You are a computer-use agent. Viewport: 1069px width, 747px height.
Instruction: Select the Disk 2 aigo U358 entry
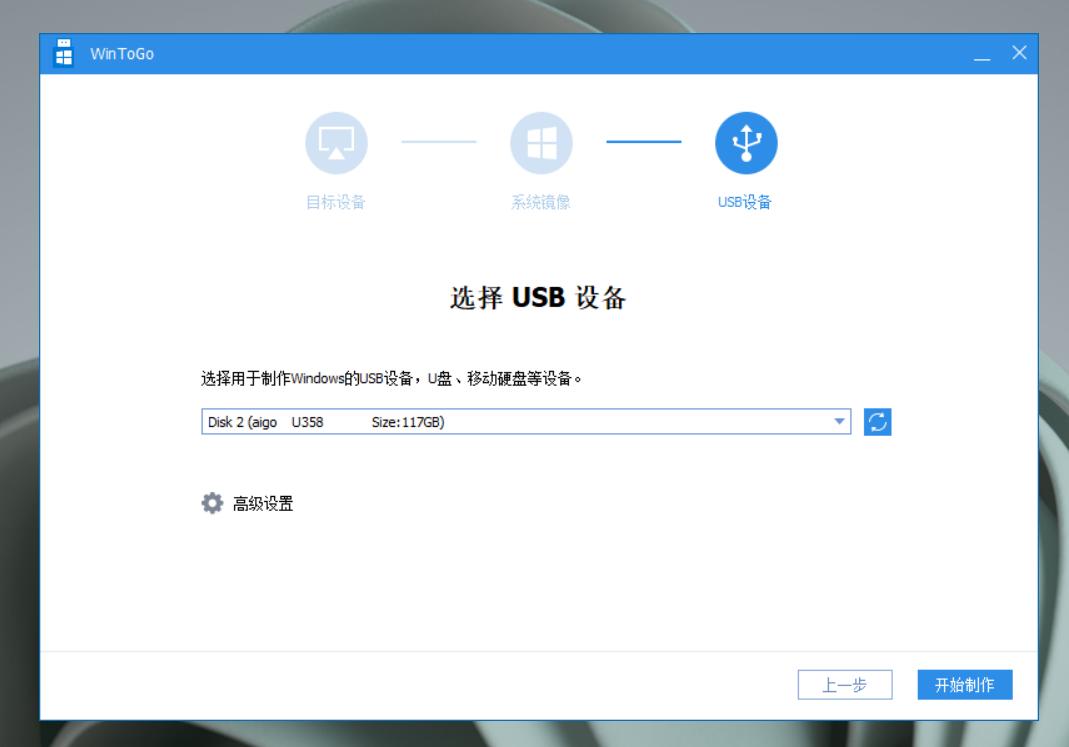(x=400, y=421)
